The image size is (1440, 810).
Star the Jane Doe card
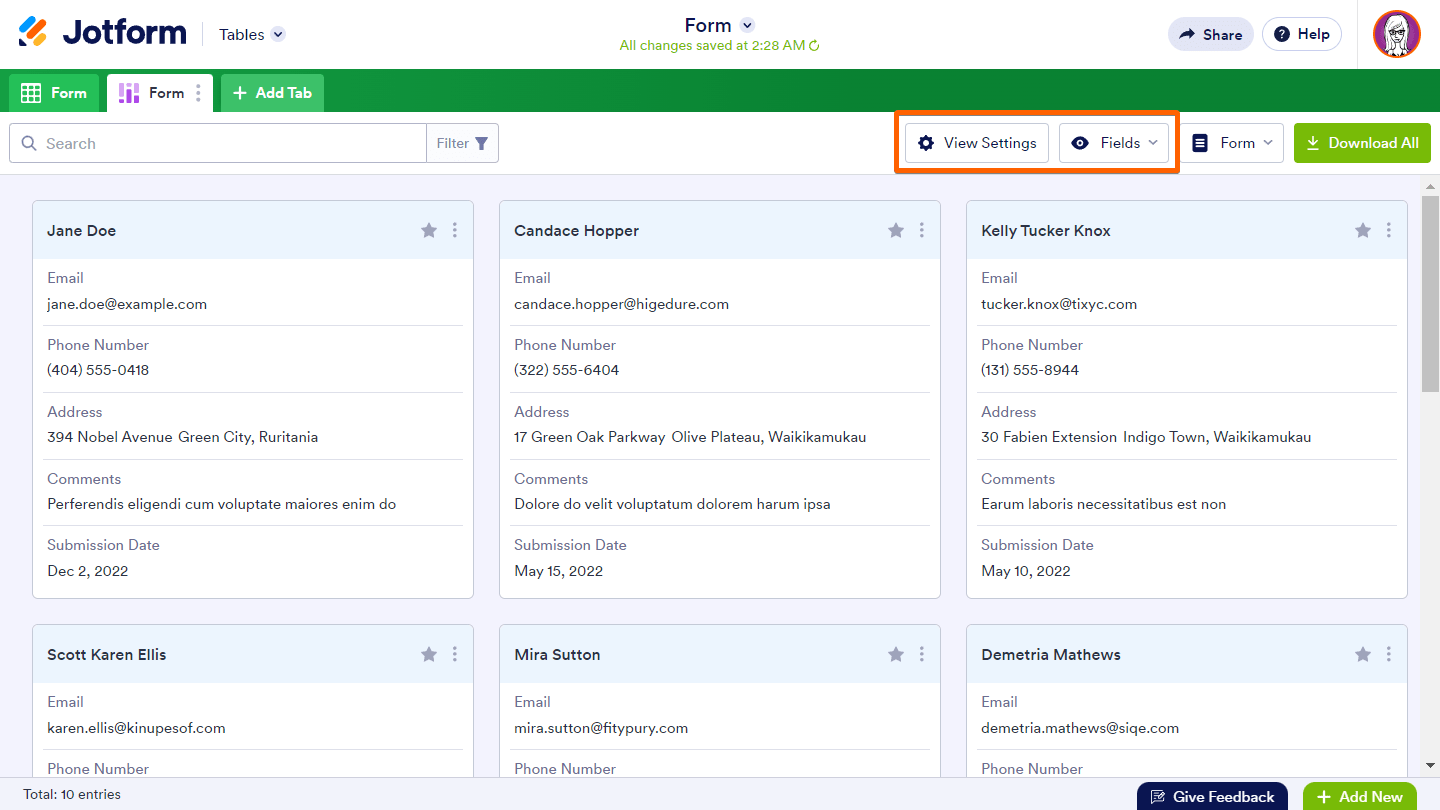pyautogui.click(x=429, y=231)
